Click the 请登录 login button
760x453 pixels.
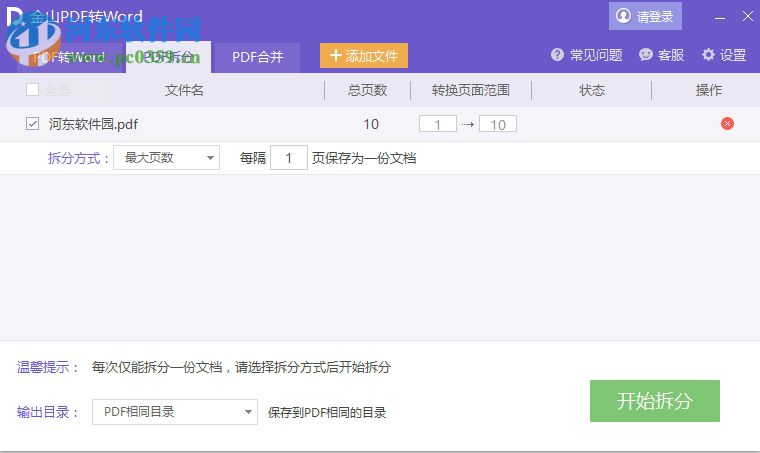645,16
